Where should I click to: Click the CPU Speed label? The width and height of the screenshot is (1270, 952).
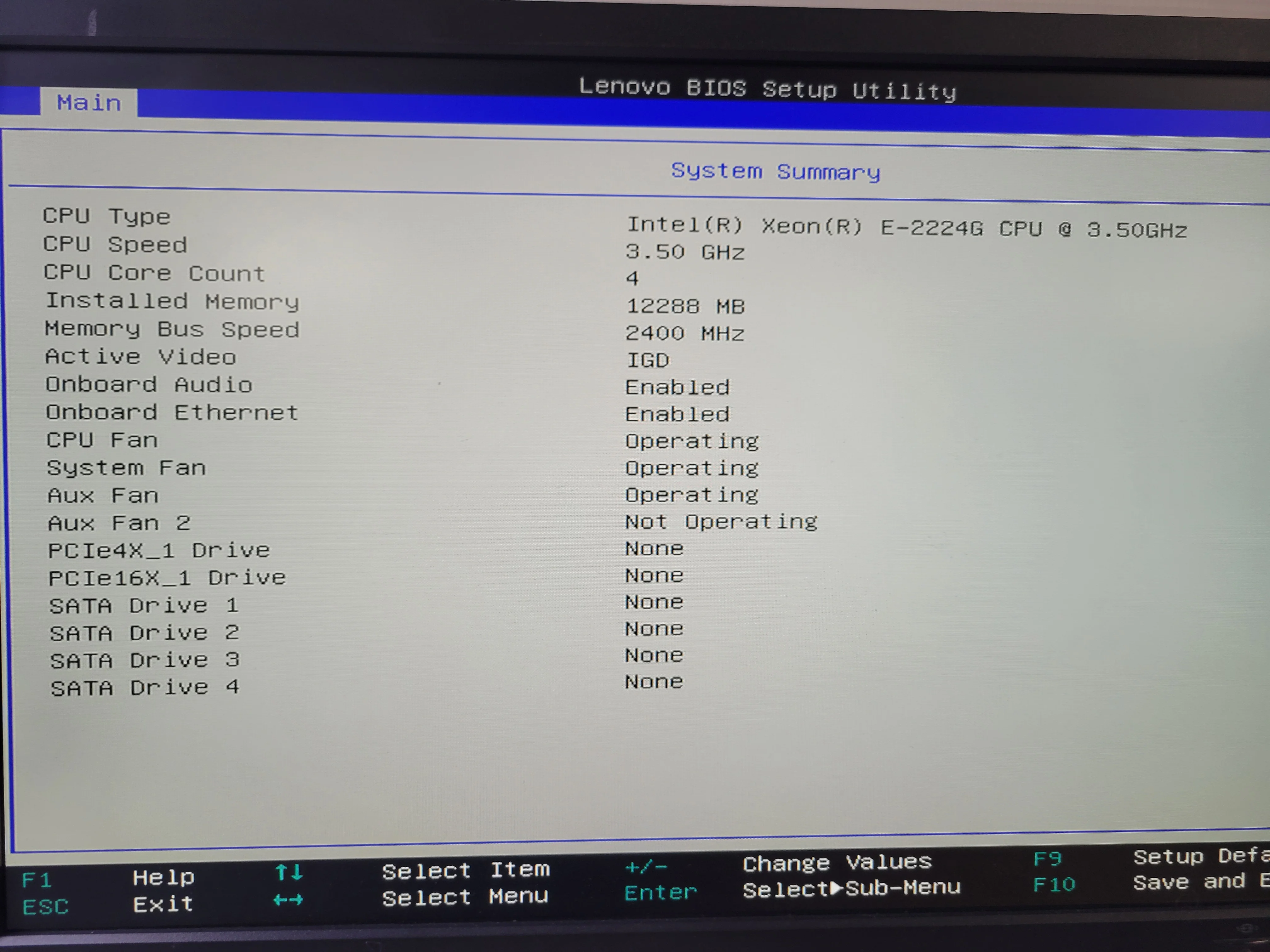(115, 245)
